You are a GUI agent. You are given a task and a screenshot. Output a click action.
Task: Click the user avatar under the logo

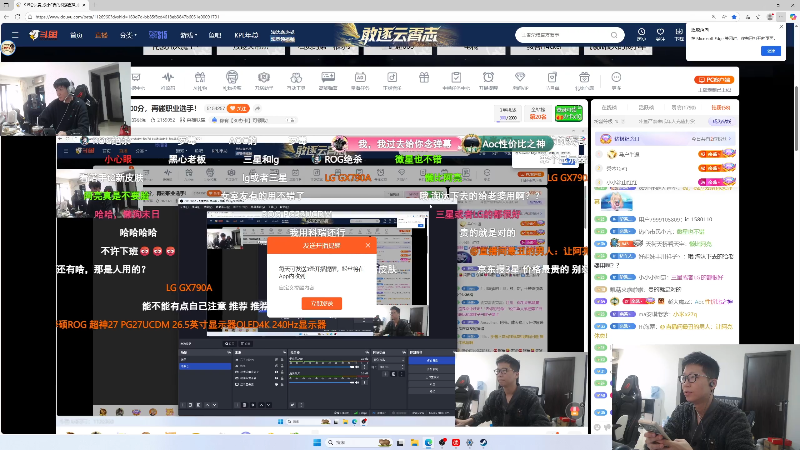point(8,48)
